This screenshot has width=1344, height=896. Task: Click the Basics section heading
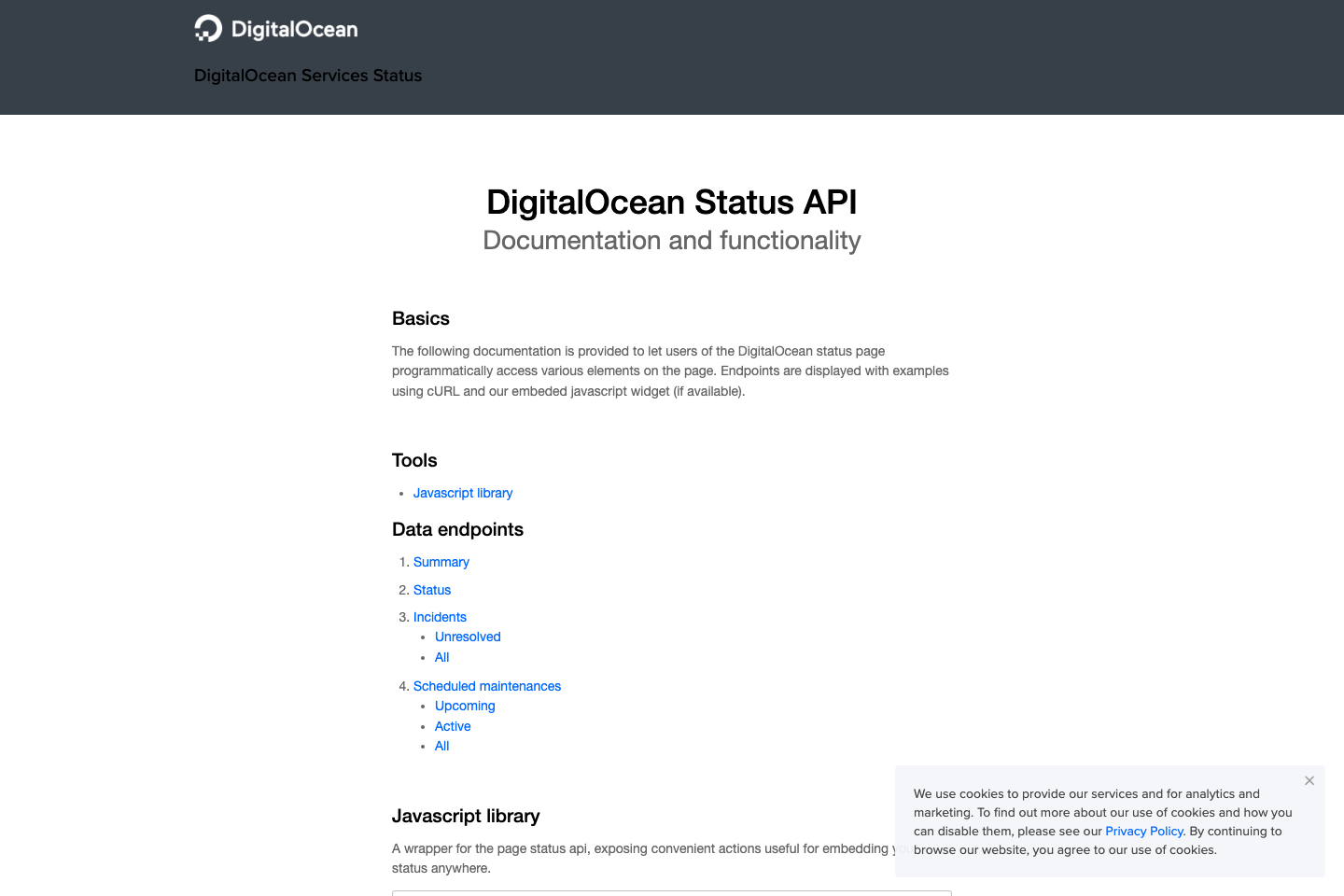click(421, 318)
